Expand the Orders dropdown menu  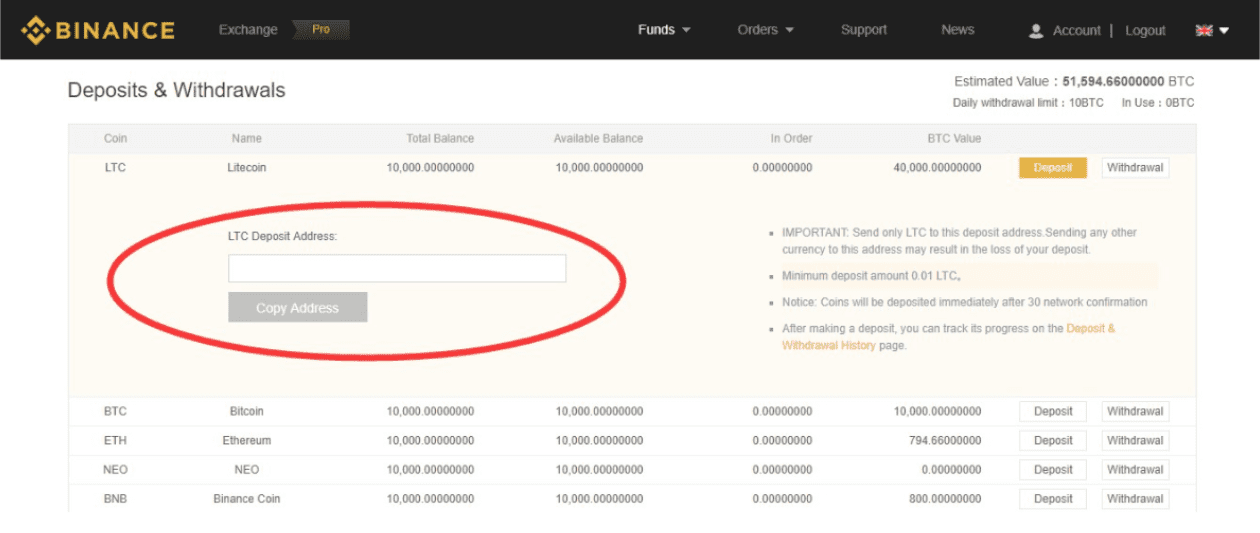click(765, 30)
